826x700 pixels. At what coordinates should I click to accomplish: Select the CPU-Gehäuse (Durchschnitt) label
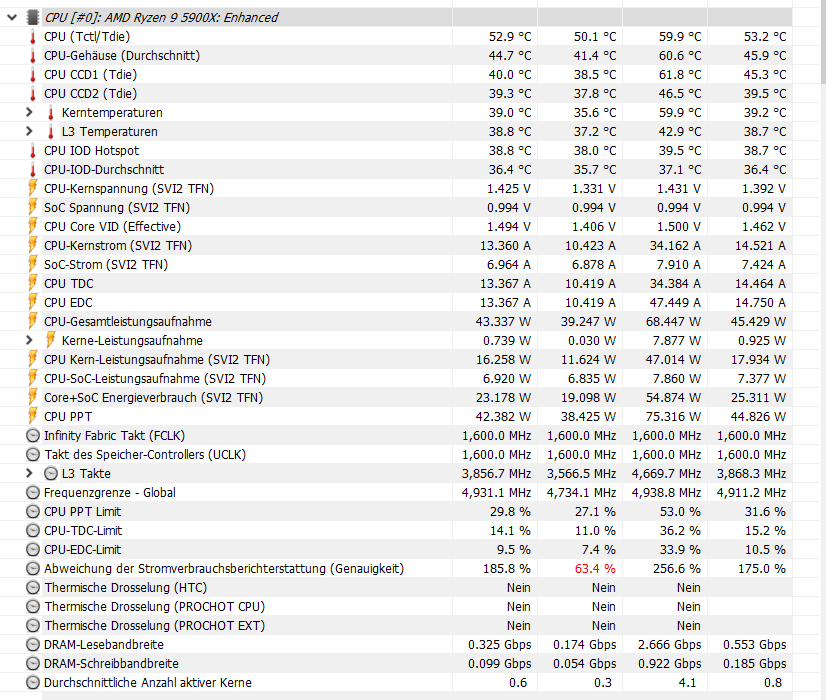(x=122, y=55)
